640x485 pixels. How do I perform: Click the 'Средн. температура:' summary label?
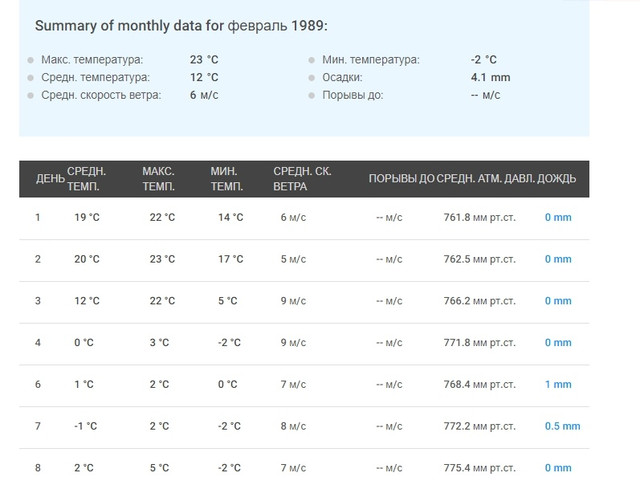tap(95, 77)
